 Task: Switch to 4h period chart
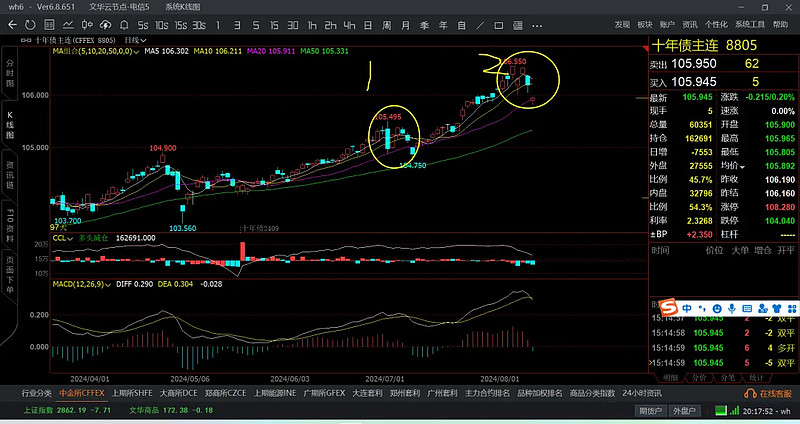(349, 25)
